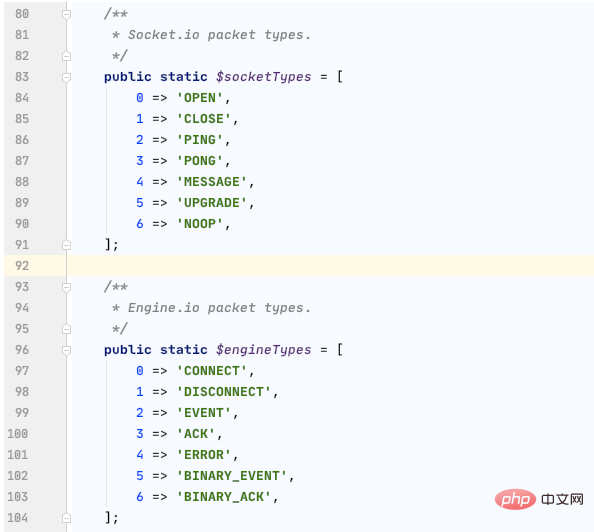Collapse the Engine.io docblock fold at line 93
This screenshot has width=594, height=532.
66,287
